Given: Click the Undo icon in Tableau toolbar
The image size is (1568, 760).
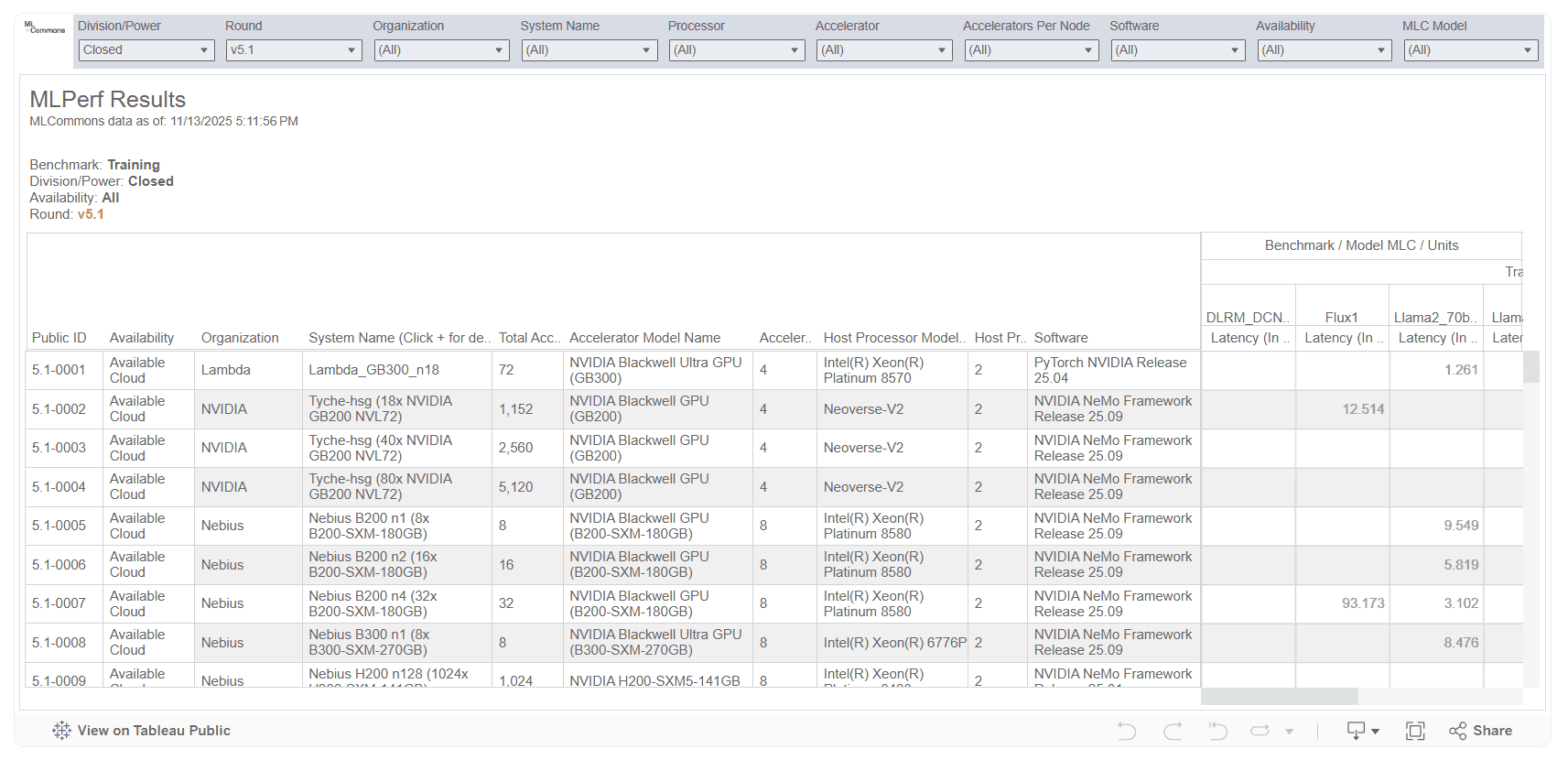Looking at the screenshot, I should pos(1127,731).
